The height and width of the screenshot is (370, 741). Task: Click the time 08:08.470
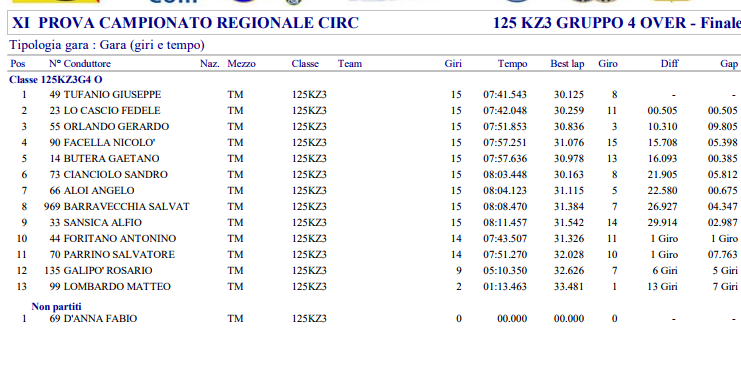click(x=505, y=207)
